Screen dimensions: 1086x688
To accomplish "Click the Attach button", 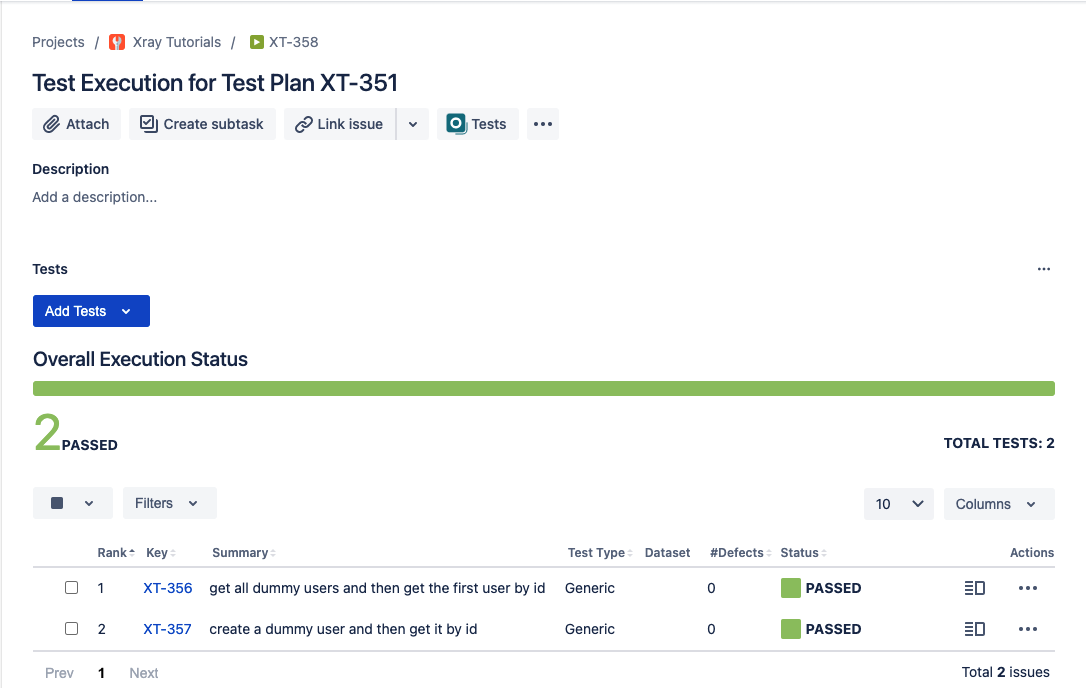I will (76, 124).
